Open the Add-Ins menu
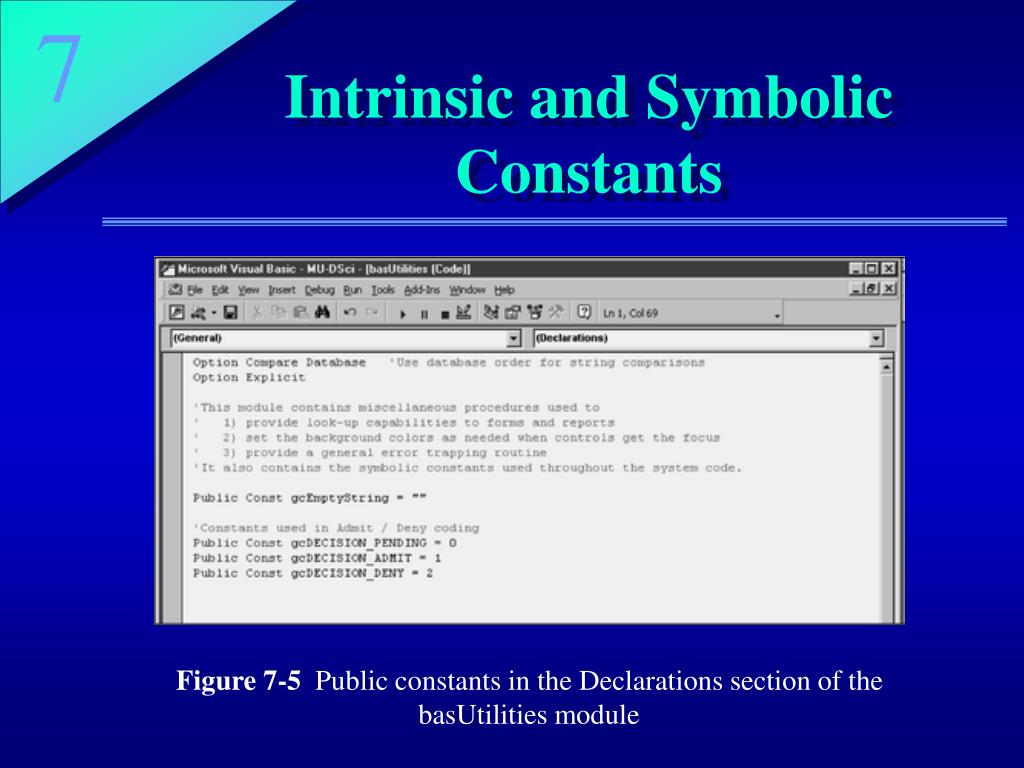 tap(422, 290)
